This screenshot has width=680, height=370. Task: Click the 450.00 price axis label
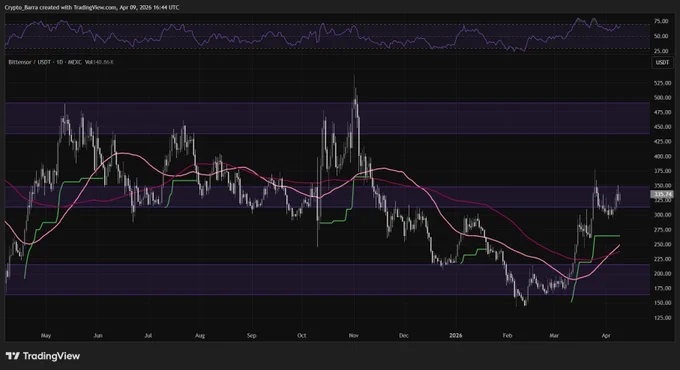(662, 127)
